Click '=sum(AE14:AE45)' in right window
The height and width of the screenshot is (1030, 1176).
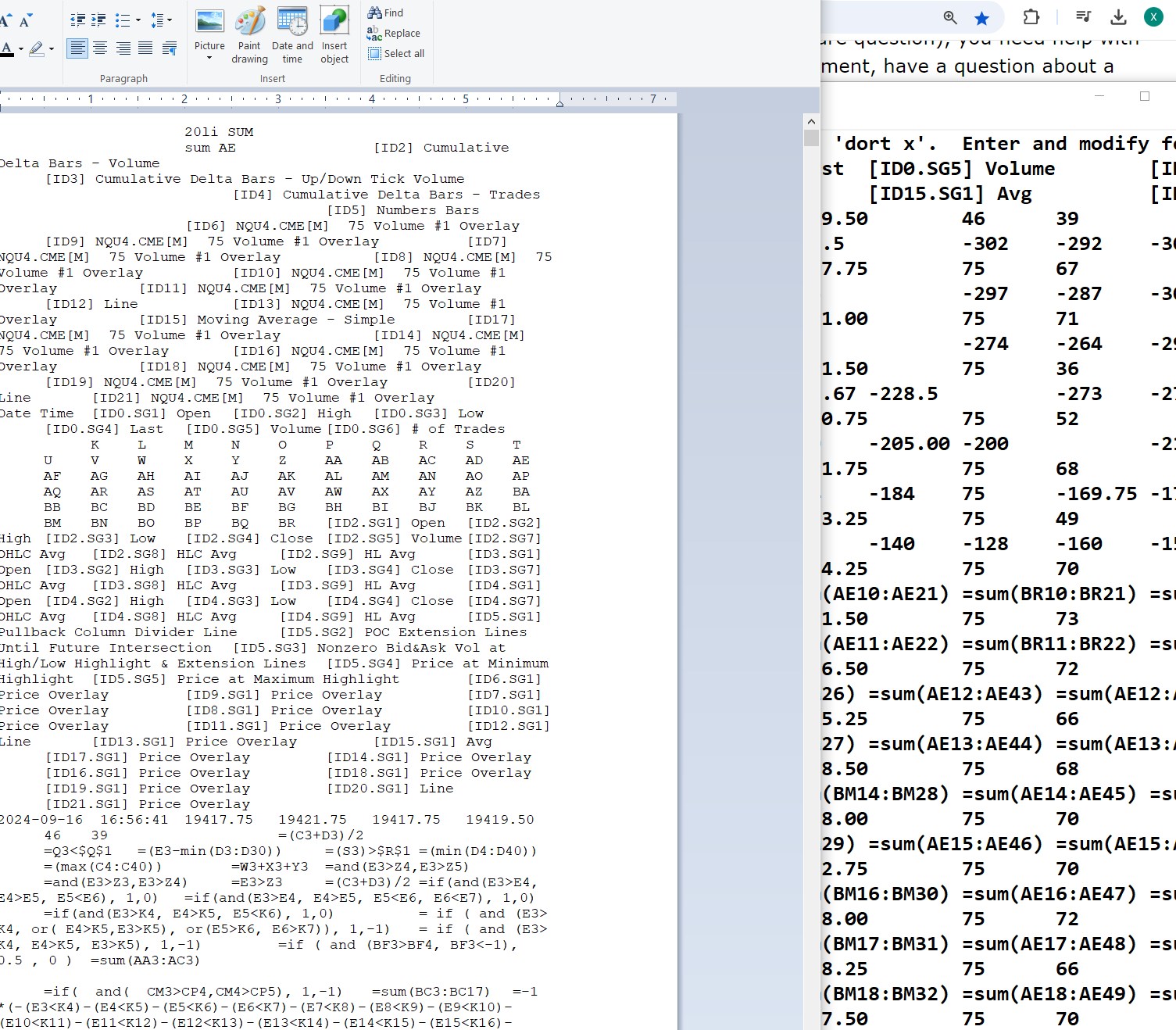pos(1049,794)
